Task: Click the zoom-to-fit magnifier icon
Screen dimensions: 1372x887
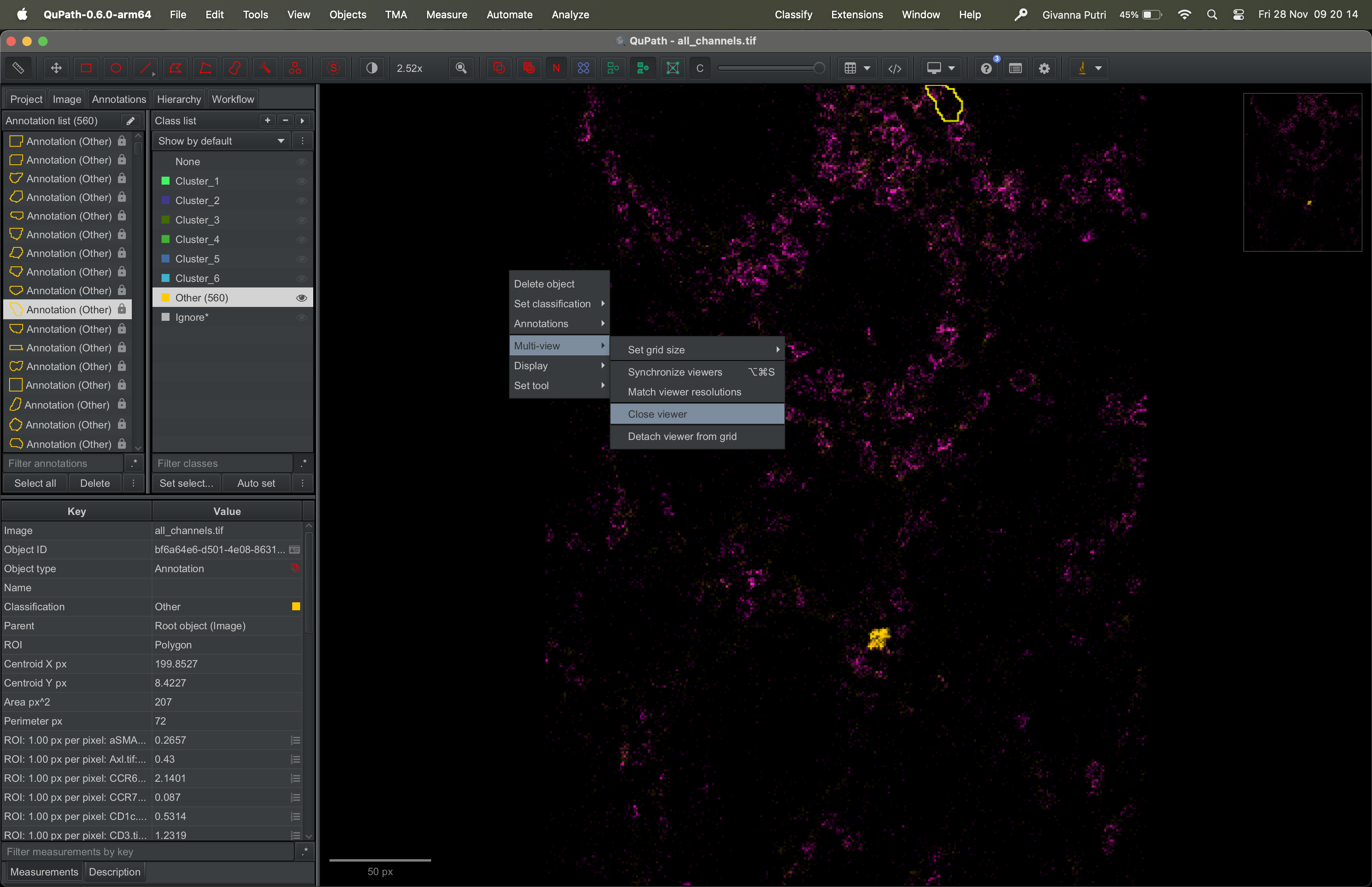Action: (461, 68)
